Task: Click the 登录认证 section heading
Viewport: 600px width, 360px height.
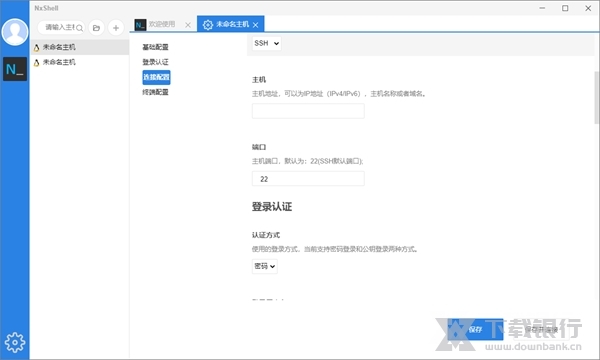Action: (272, 207)
